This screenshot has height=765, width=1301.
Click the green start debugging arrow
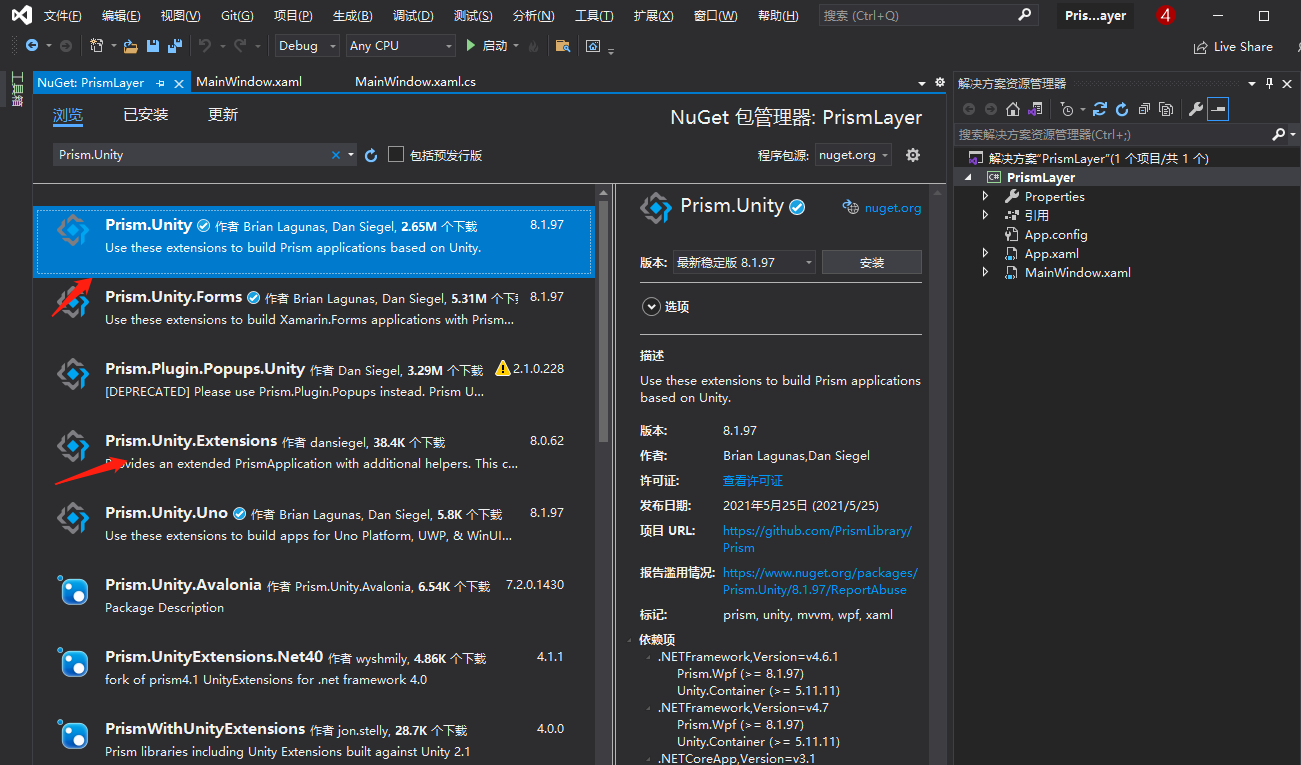[x=471, y=46]
